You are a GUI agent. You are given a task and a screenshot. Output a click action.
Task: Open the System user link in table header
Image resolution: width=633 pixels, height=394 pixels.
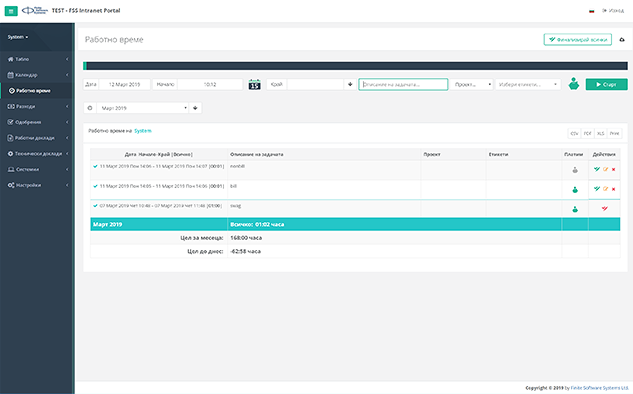(143, 131)
